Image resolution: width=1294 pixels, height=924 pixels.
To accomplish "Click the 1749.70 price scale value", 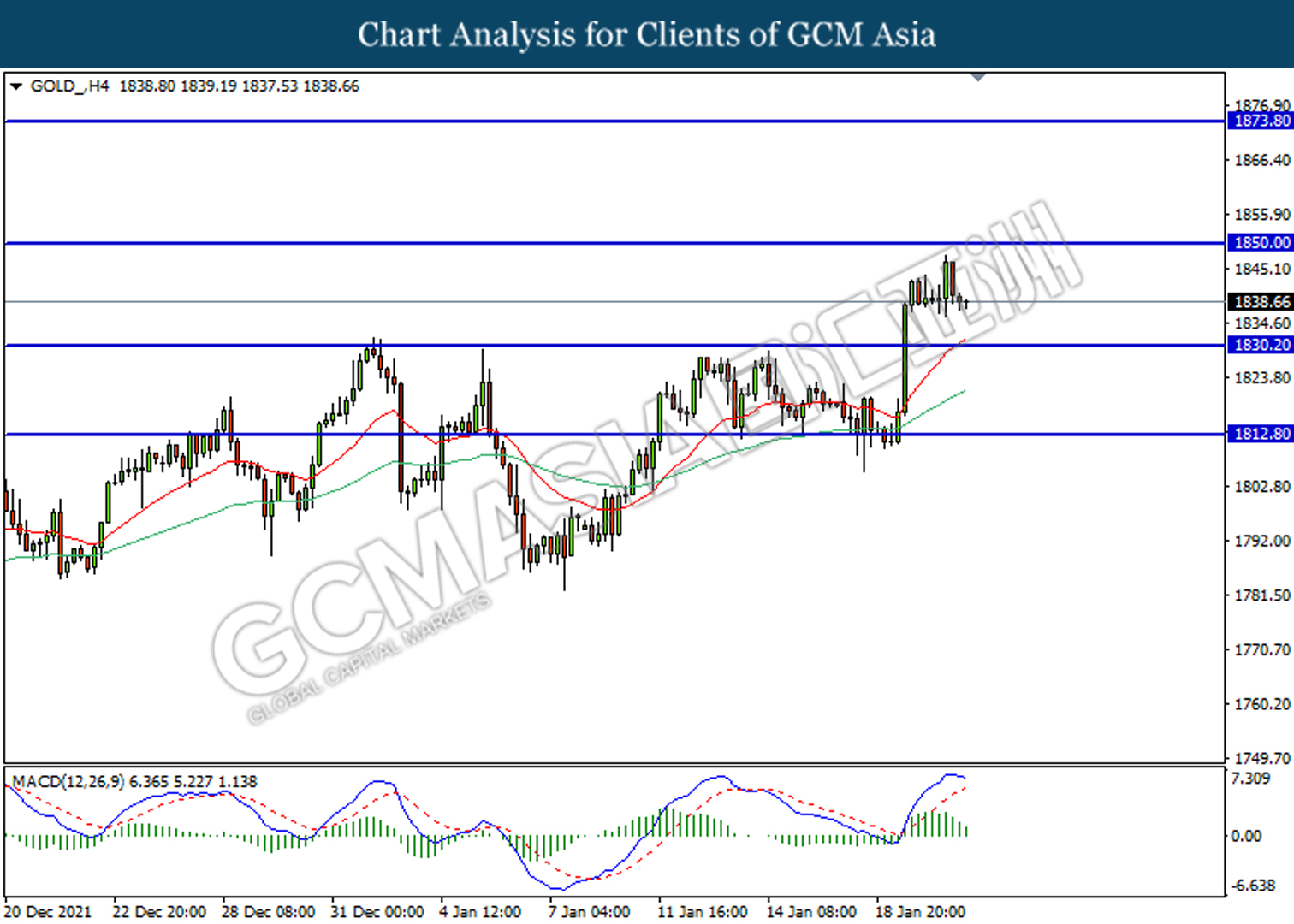I will (1261, 758).
